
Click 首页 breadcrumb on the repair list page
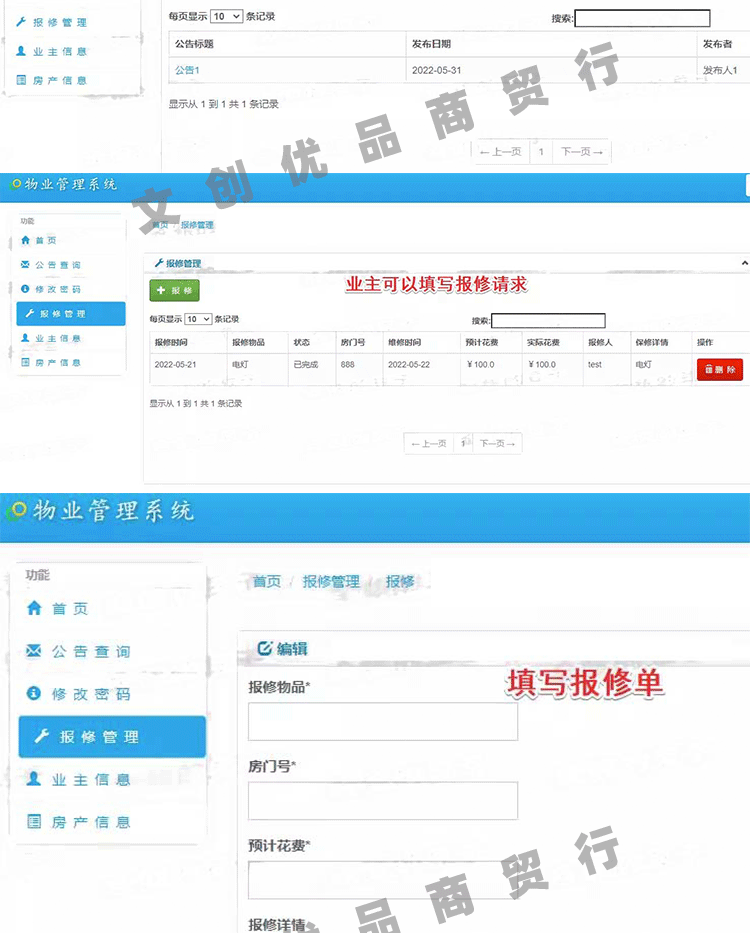tap(160, 225)
